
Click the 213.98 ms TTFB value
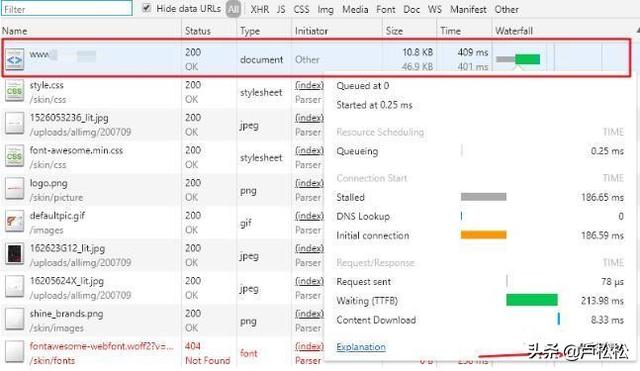[602, 301]
